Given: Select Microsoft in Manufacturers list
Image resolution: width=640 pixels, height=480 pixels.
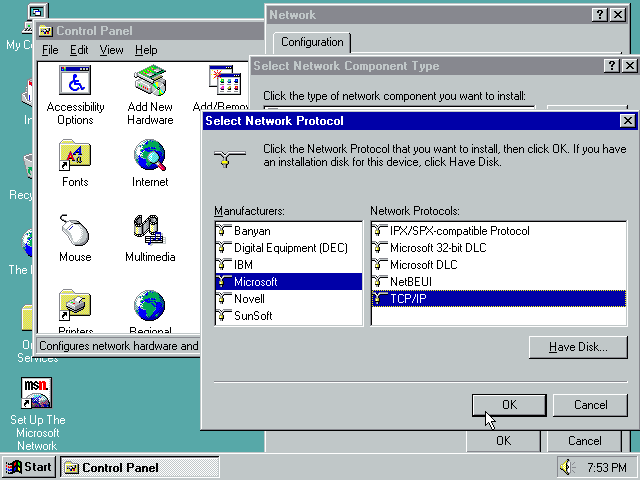Looking at the screenshot, I should [288, 282].
